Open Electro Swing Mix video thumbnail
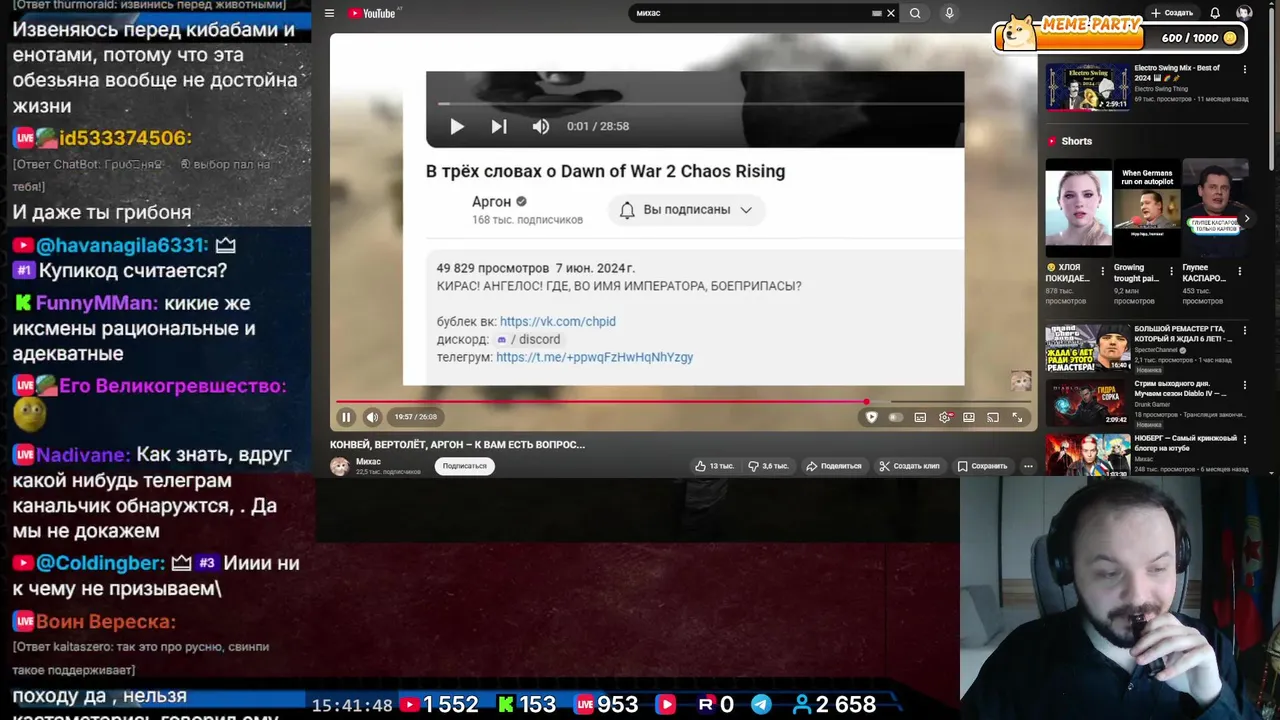Image resolution: width=1280 pixels, height=720 pixels. click(x=1087, y=86)
